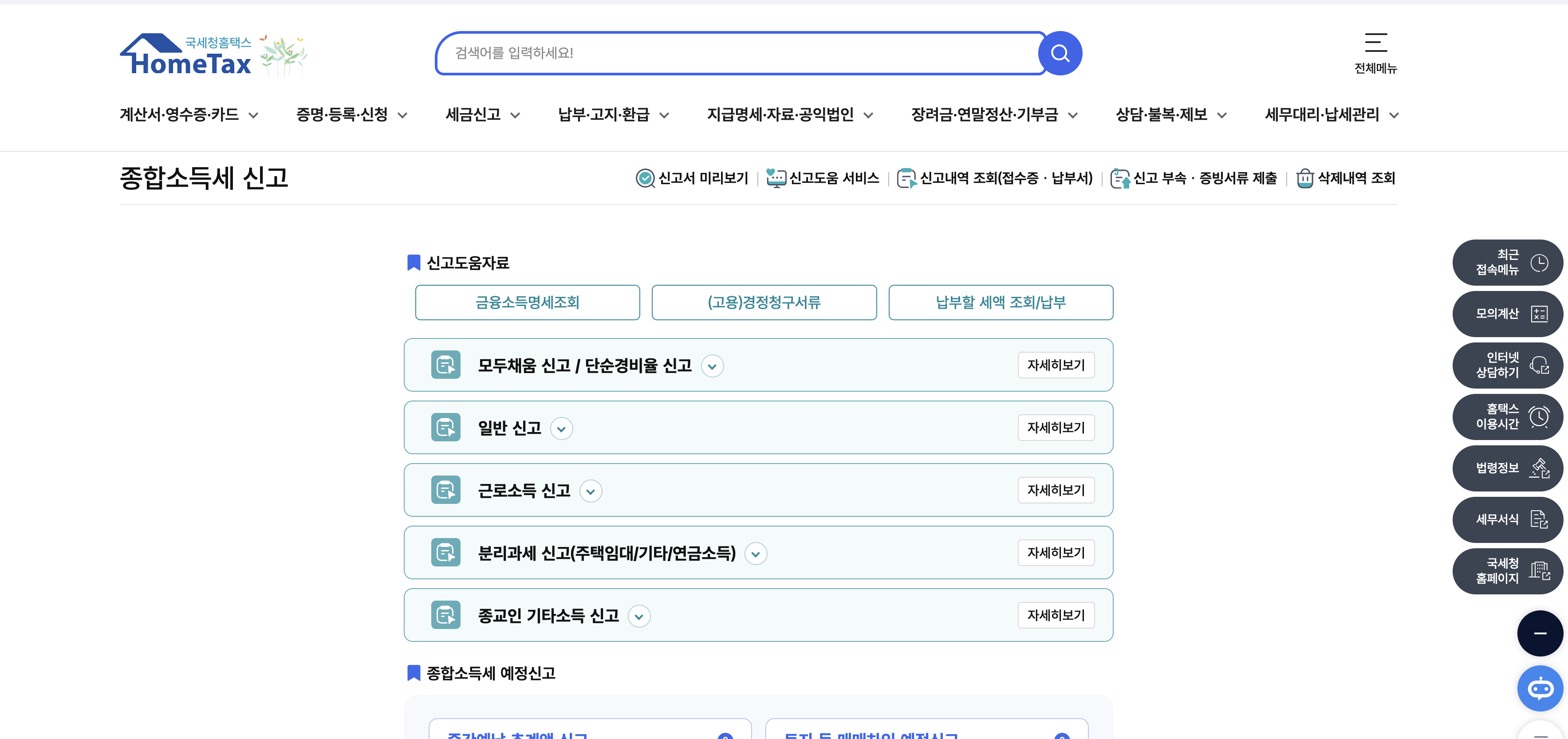This screenshot has width=1568, height=739.
Task: Click 금융소득명세조회 button
Action: (x=527, y=303)
